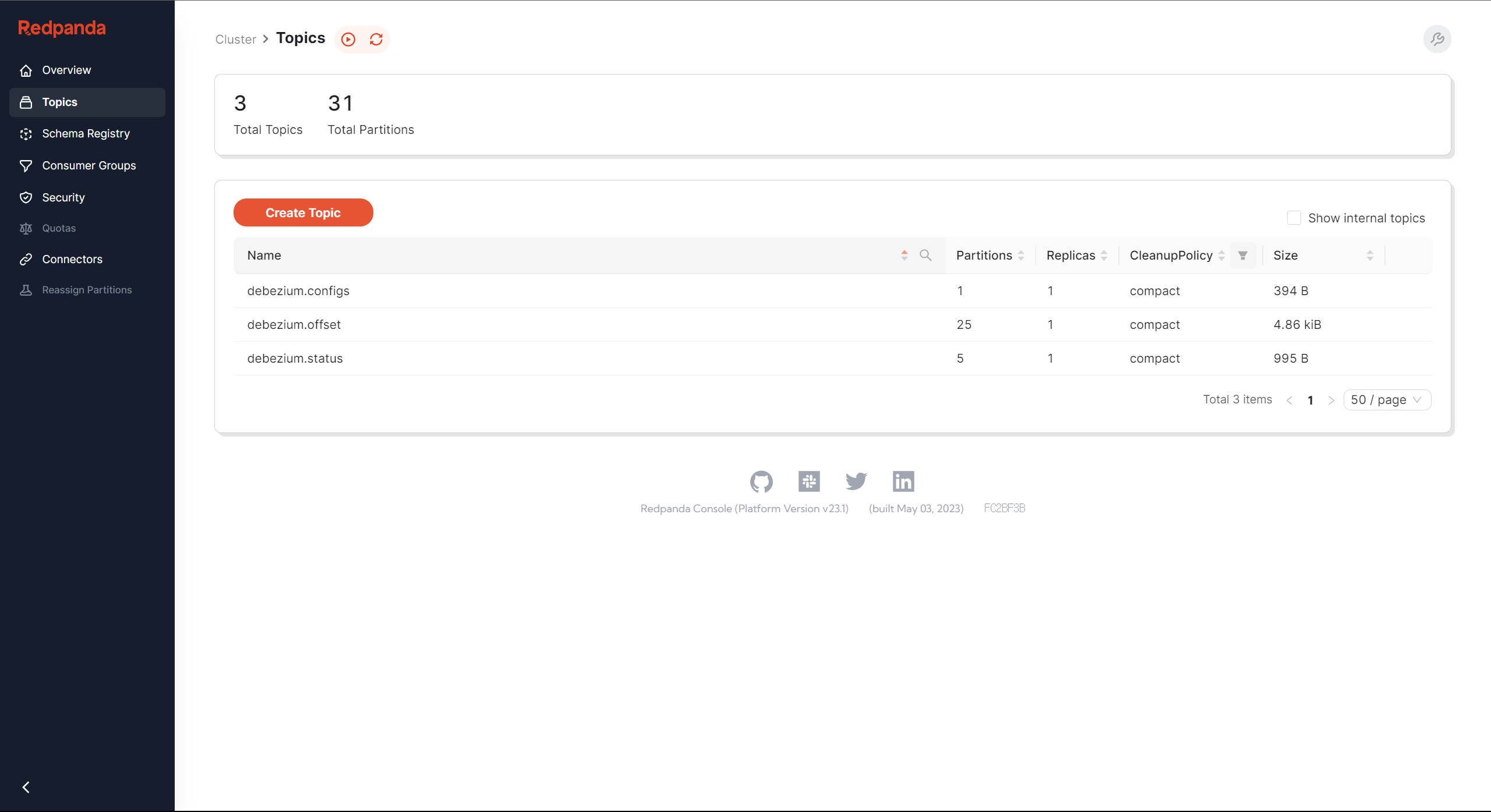Sort the table by Name
The image size is (1491, 812).
tap(904, 256)
